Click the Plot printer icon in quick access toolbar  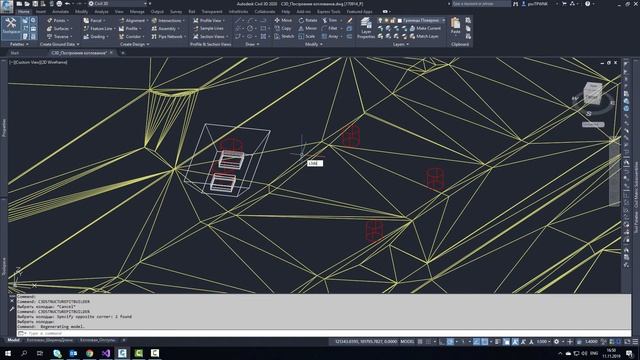(x=59, y=4)
